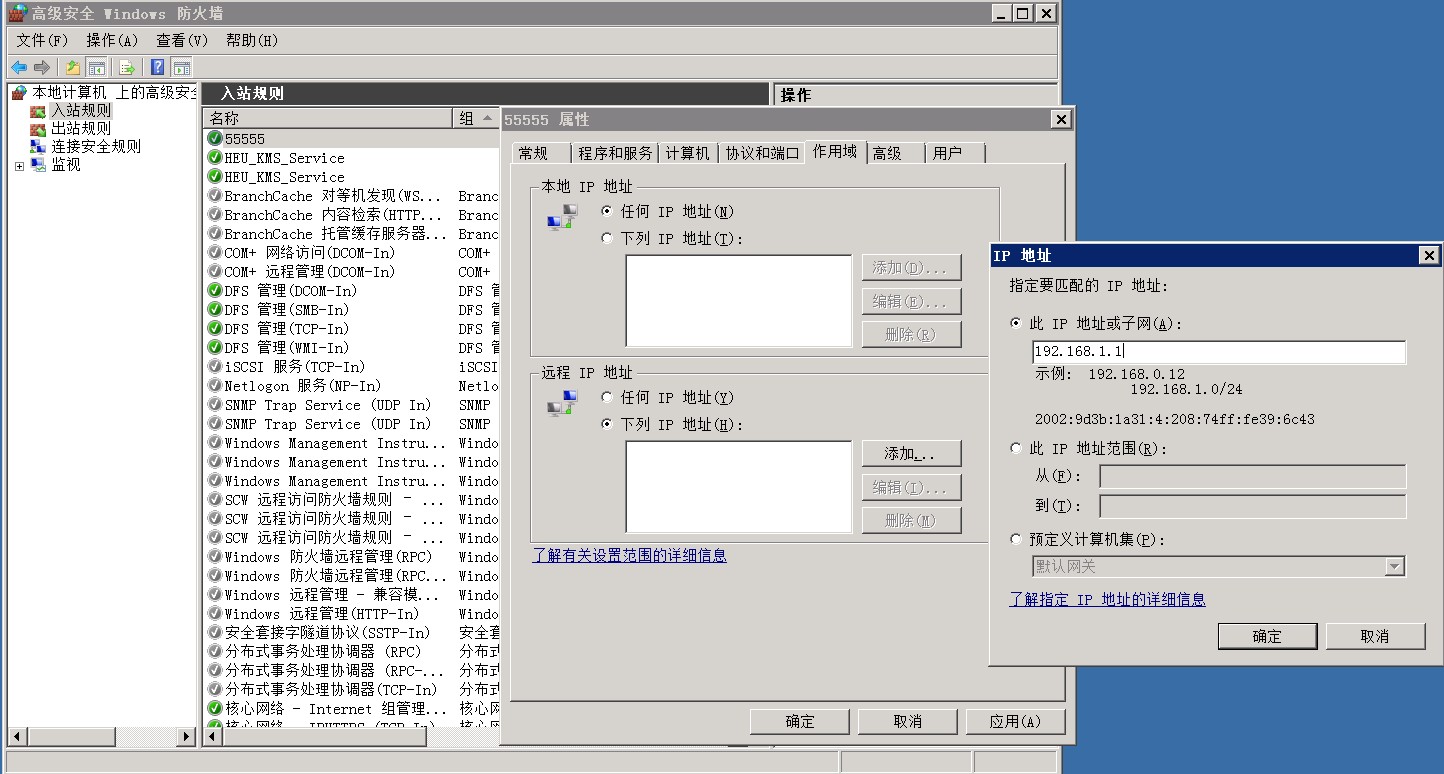Select 下列 IP 地址(T) under 本地 IP 地址
Viewport: 1444px width, 774px height.
pyautogui.click(x=607, y=239)
